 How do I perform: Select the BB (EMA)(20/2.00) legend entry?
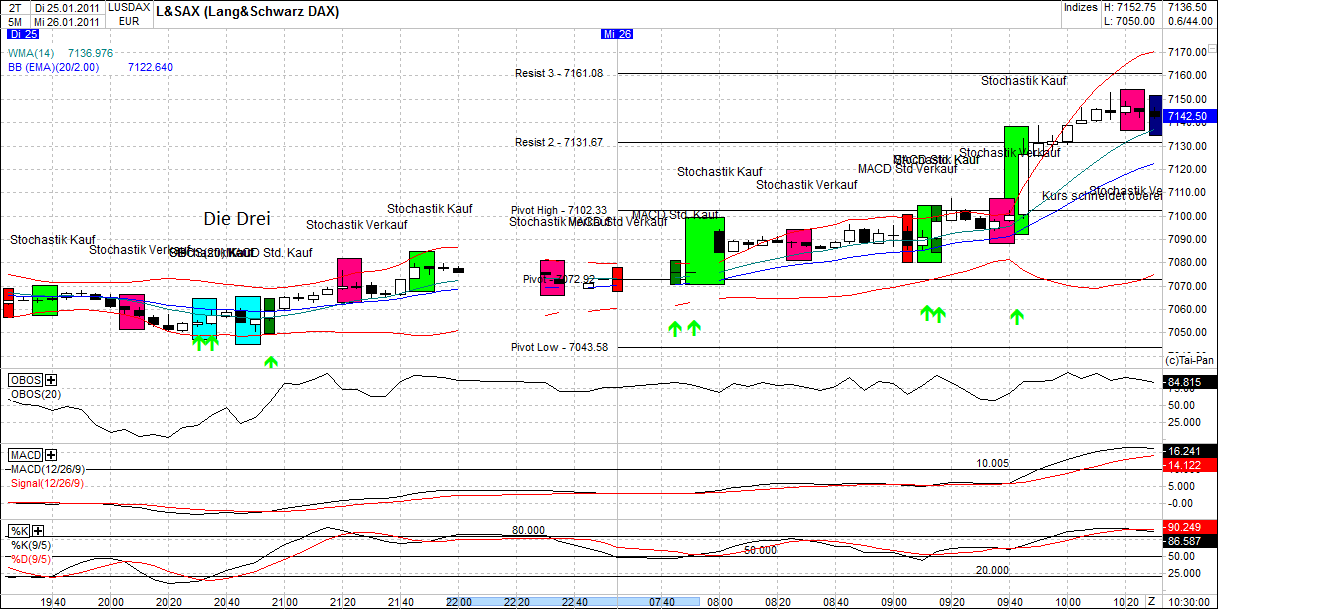click(x=55, y=67)
